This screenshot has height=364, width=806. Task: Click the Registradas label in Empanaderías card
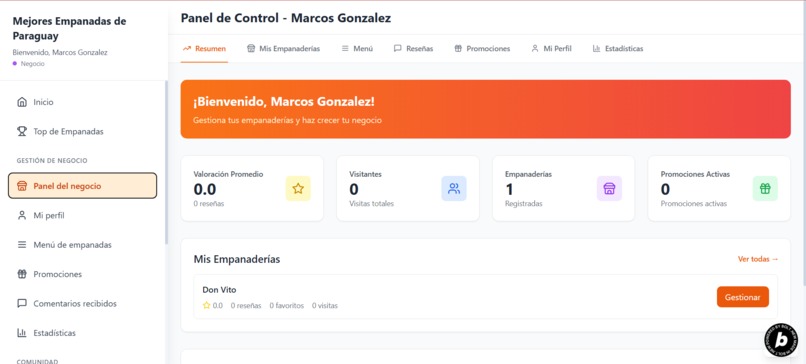pos(523,204)
